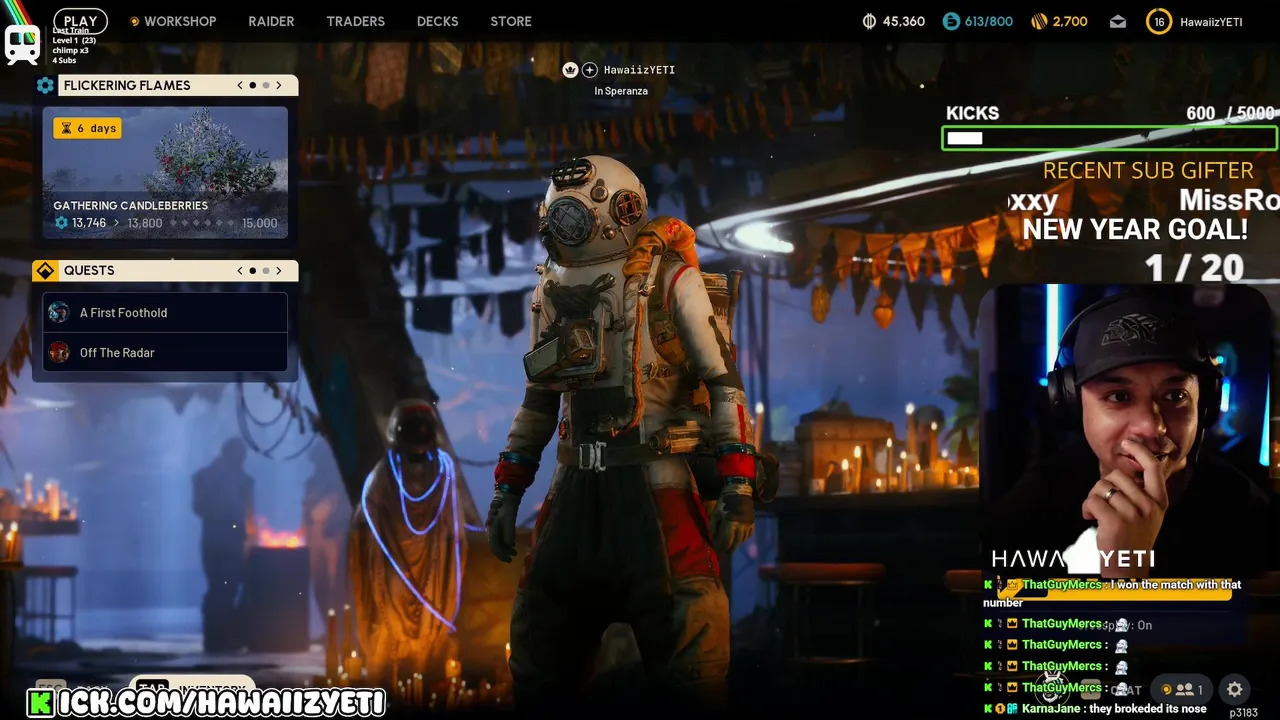Select first Quests page dot
The height and width of the screenshot is (720, 1280).
click(x=253, y=270)
